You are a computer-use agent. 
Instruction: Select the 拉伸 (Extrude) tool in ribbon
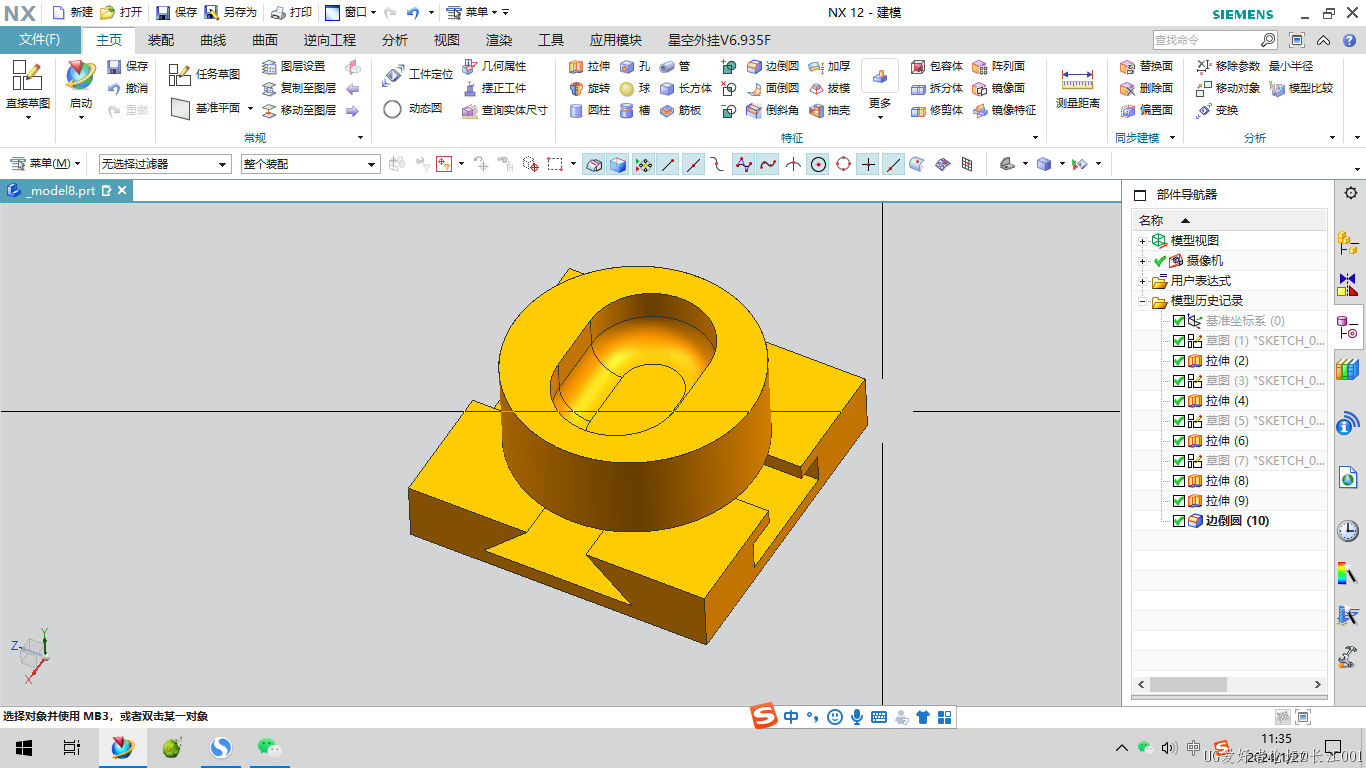tap(589, 66)
